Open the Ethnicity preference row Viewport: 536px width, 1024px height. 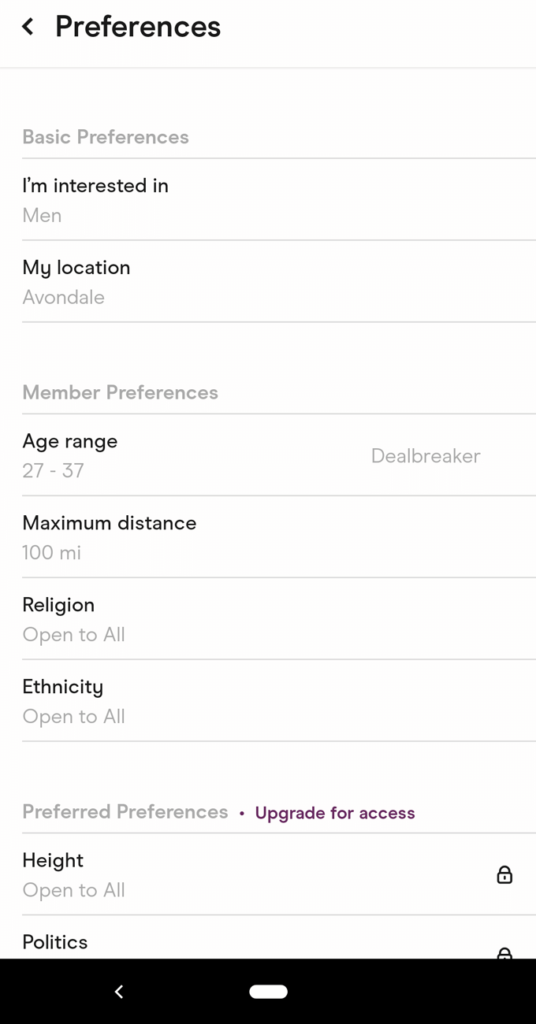point(279,701)
